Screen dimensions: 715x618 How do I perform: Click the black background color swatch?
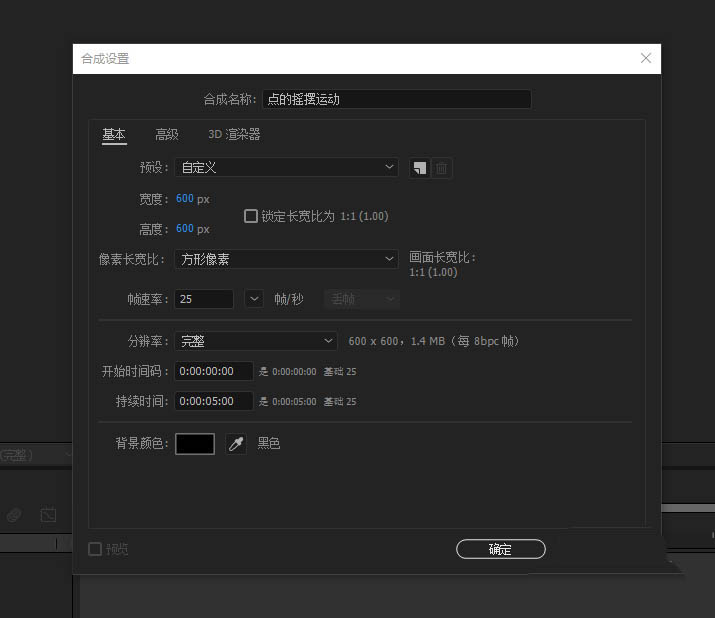tap(195, 444)
